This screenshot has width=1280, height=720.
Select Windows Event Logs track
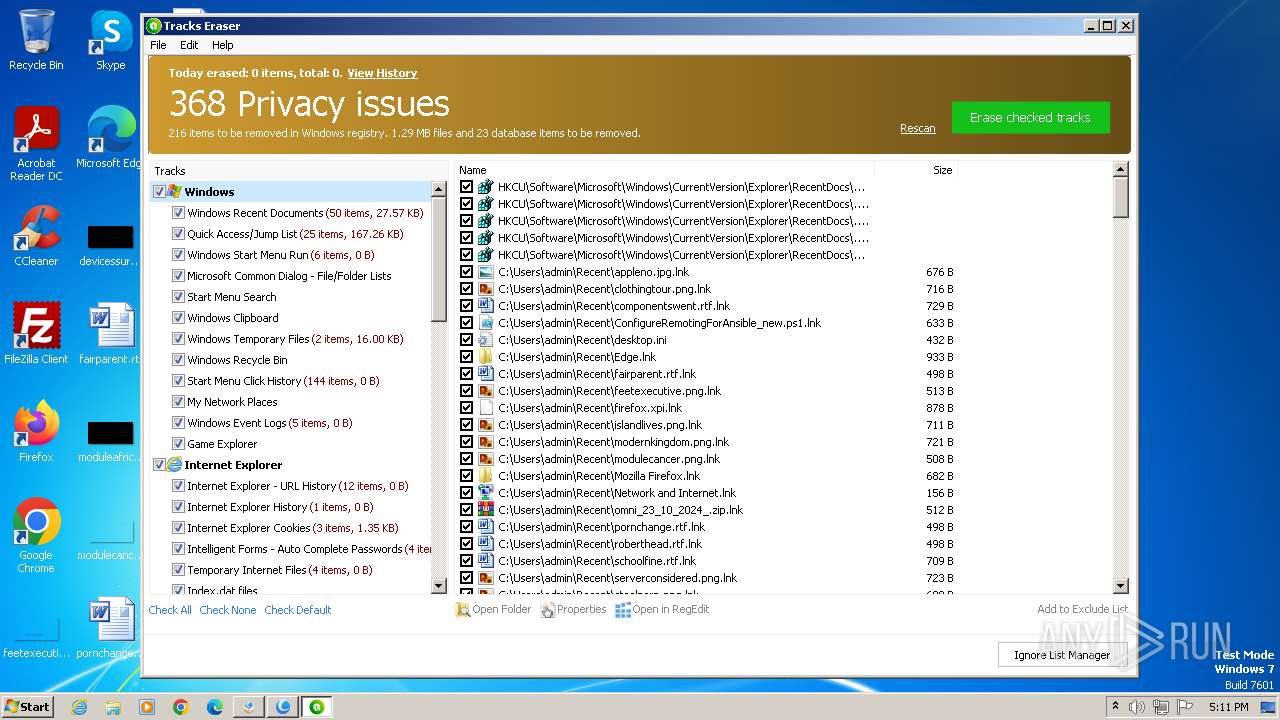click(x=270, y=423)
